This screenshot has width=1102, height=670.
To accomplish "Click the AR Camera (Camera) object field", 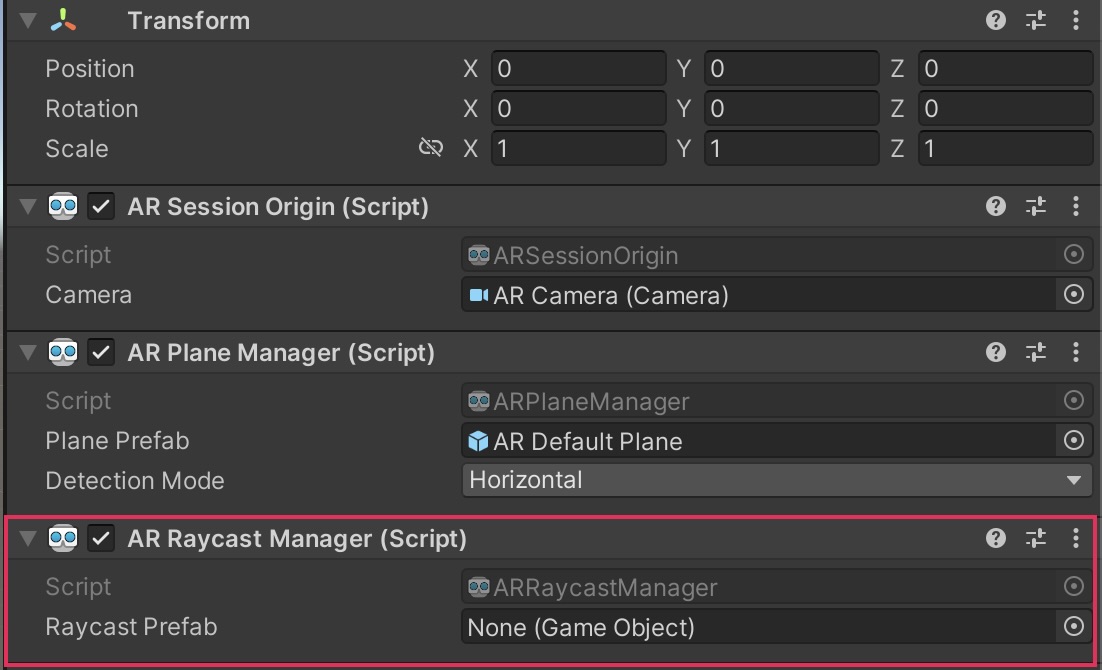I will coord(758,295).
